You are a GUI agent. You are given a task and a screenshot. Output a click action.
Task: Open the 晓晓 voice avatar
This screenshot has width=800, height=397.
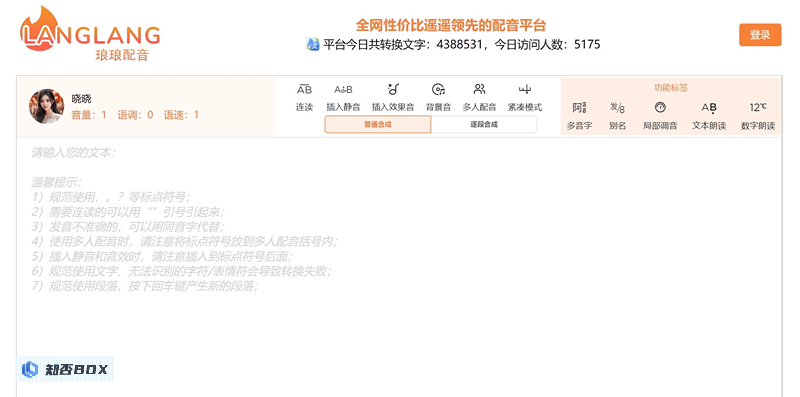tap(46, 106)
